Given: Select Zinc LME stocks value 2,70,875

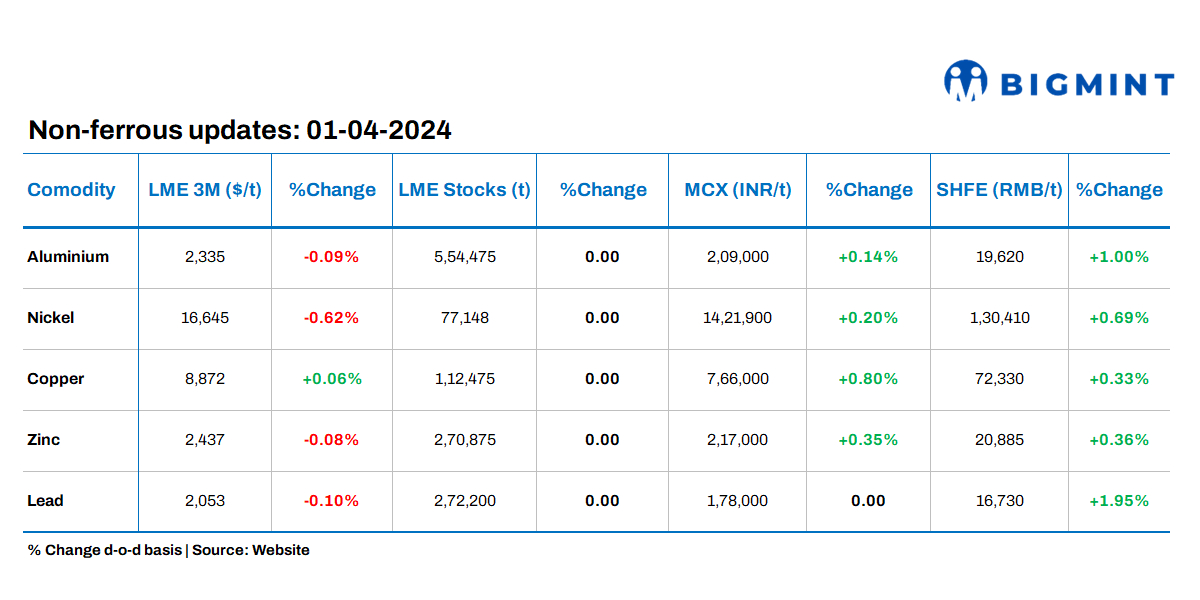Looking at the screenshot, I should [464, 440].
